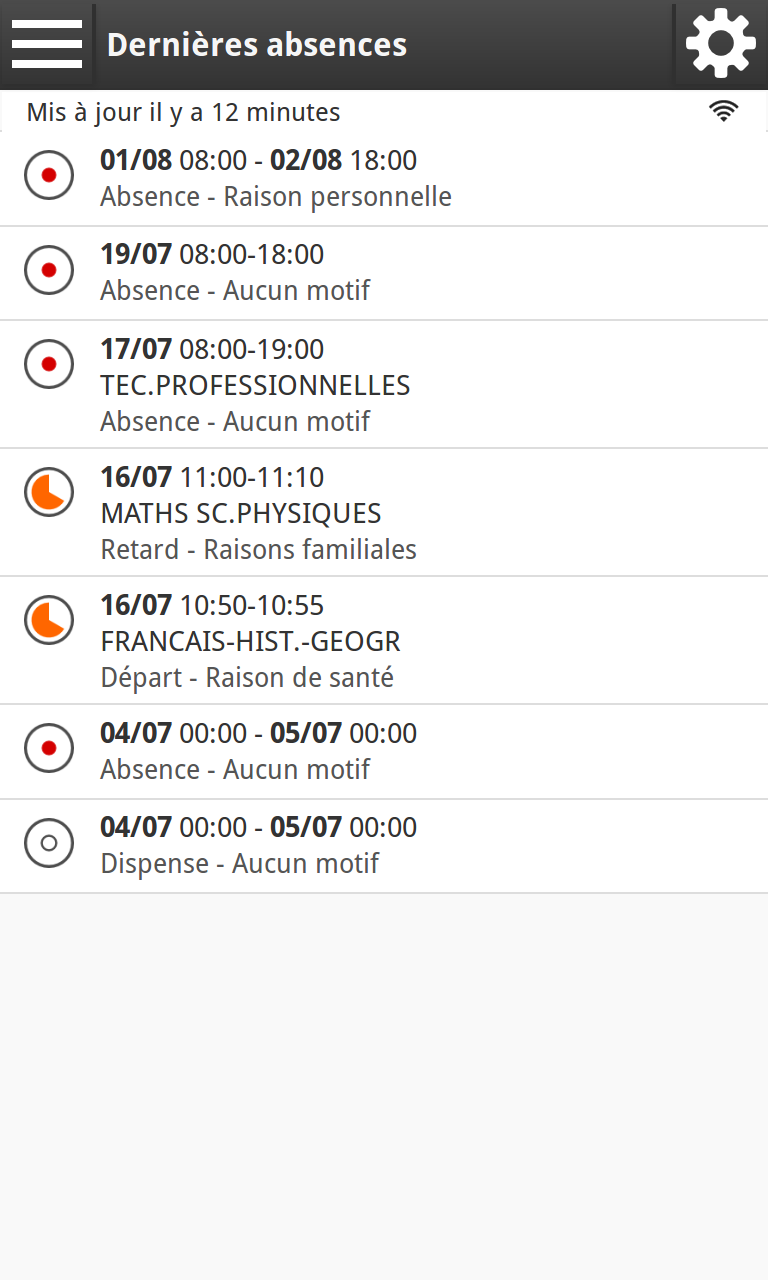Click orange clock icon for FRANCAIS-HIST.-GEOGR départ
This screenshot has width=768, height=1280.
tap(49, 620)
